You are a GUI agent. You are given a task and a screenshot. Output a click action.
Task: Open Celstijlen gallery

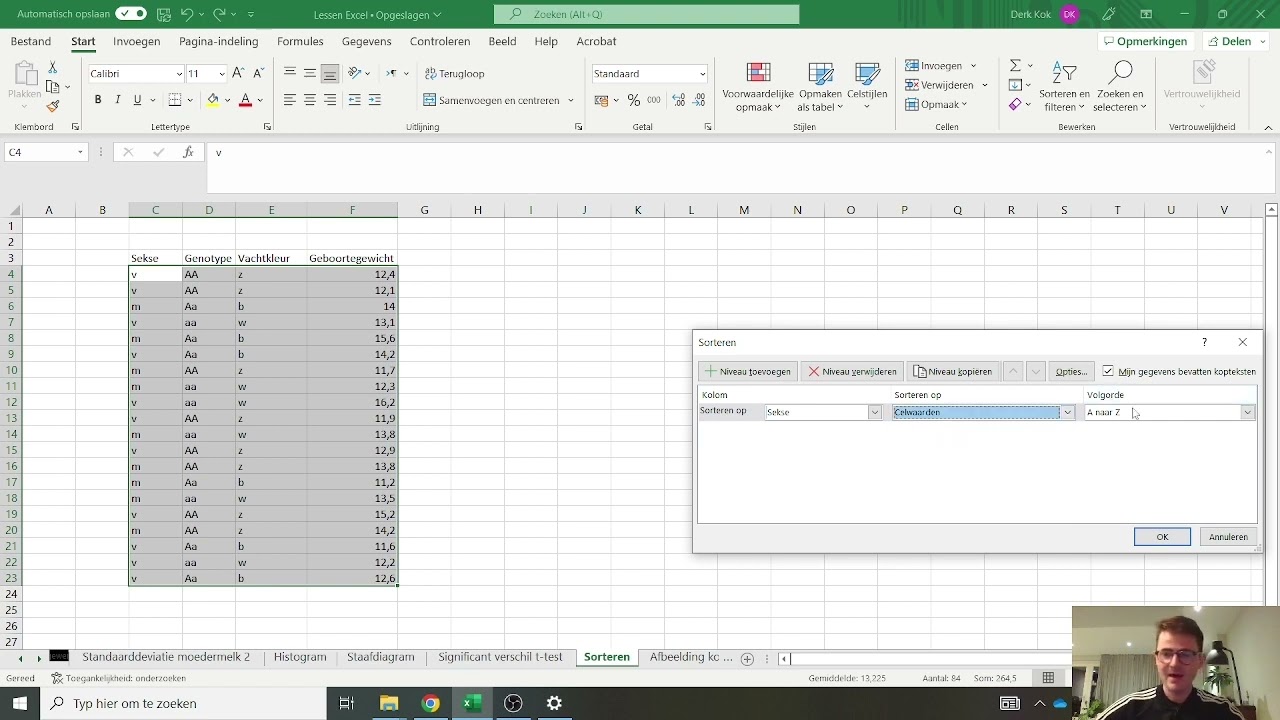867,87
